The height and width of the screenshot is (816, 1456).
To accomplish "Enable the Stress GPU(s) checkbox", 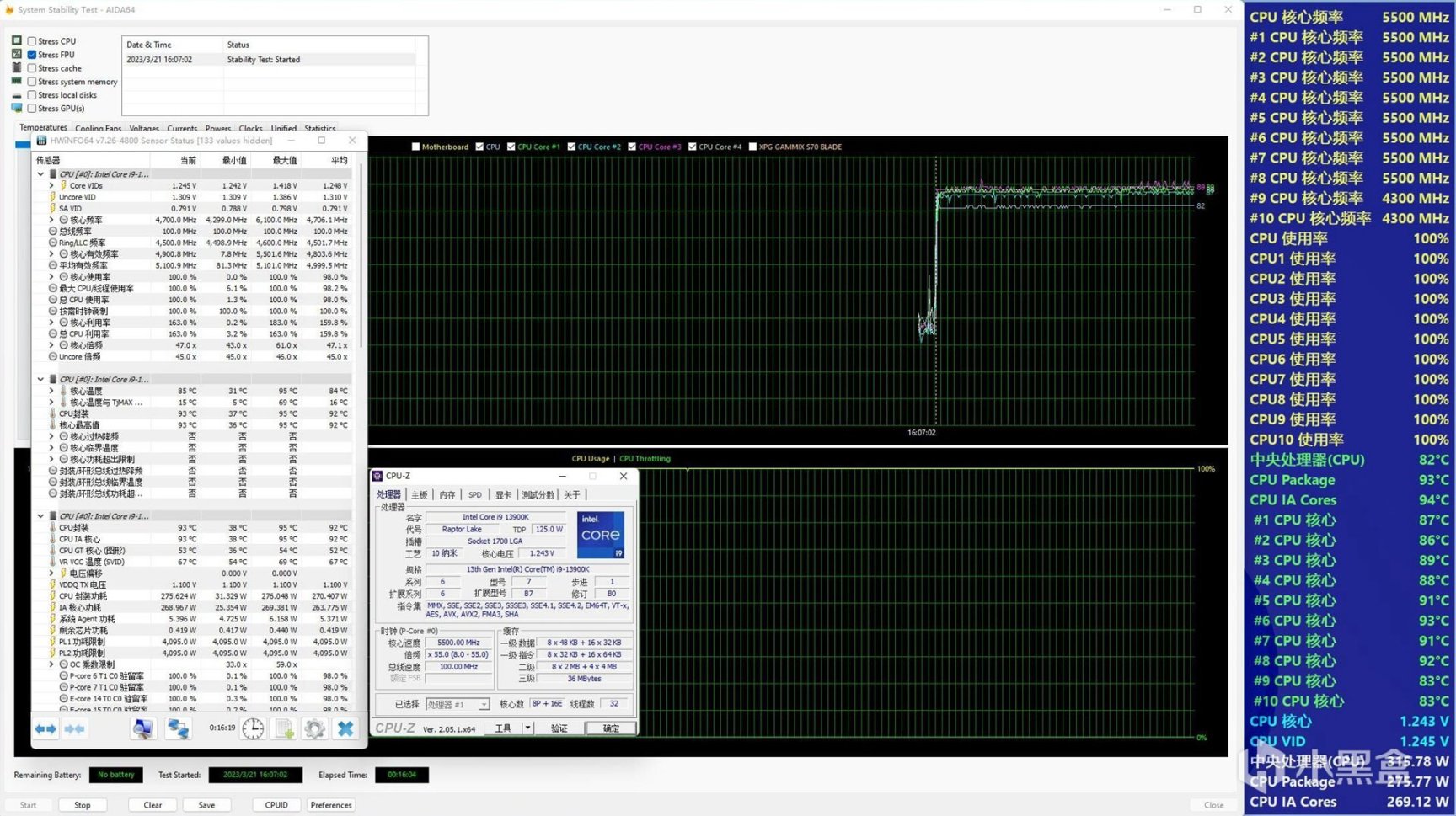I will 32,108.
